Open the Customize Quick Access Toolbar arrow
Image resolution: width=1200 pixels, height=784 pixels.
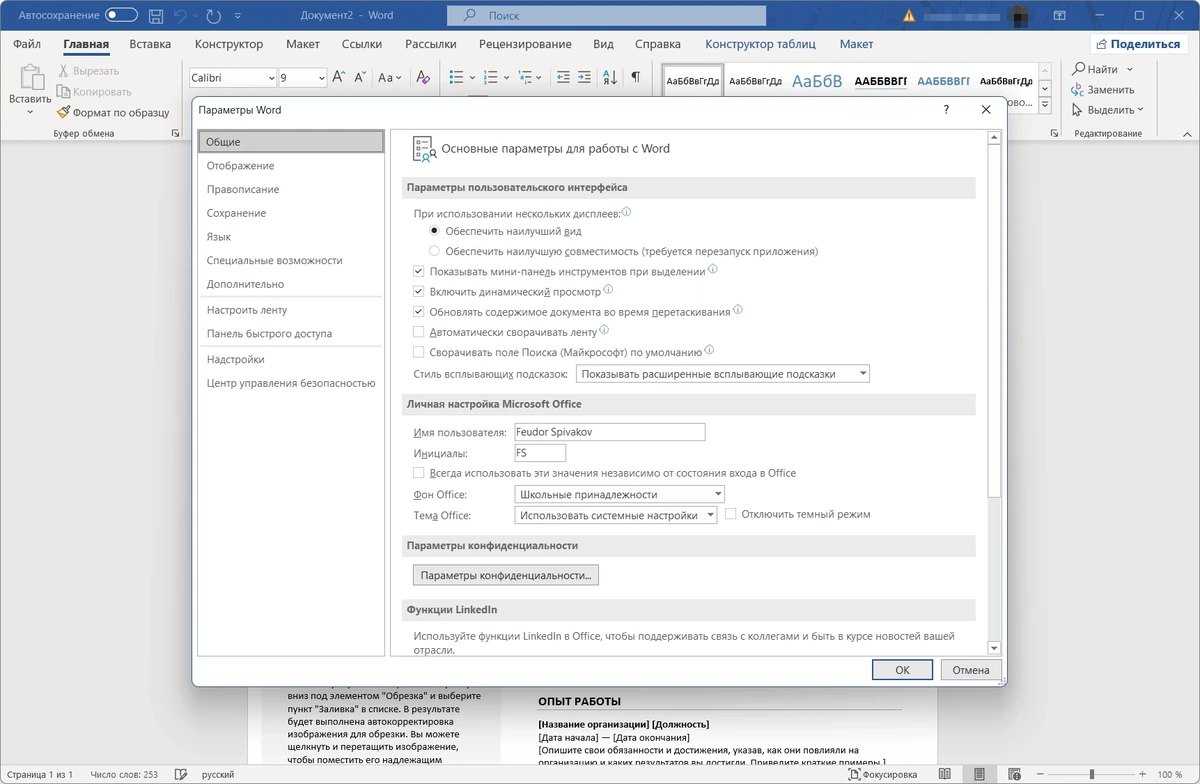pyautogui.click(x=238, y=17)
